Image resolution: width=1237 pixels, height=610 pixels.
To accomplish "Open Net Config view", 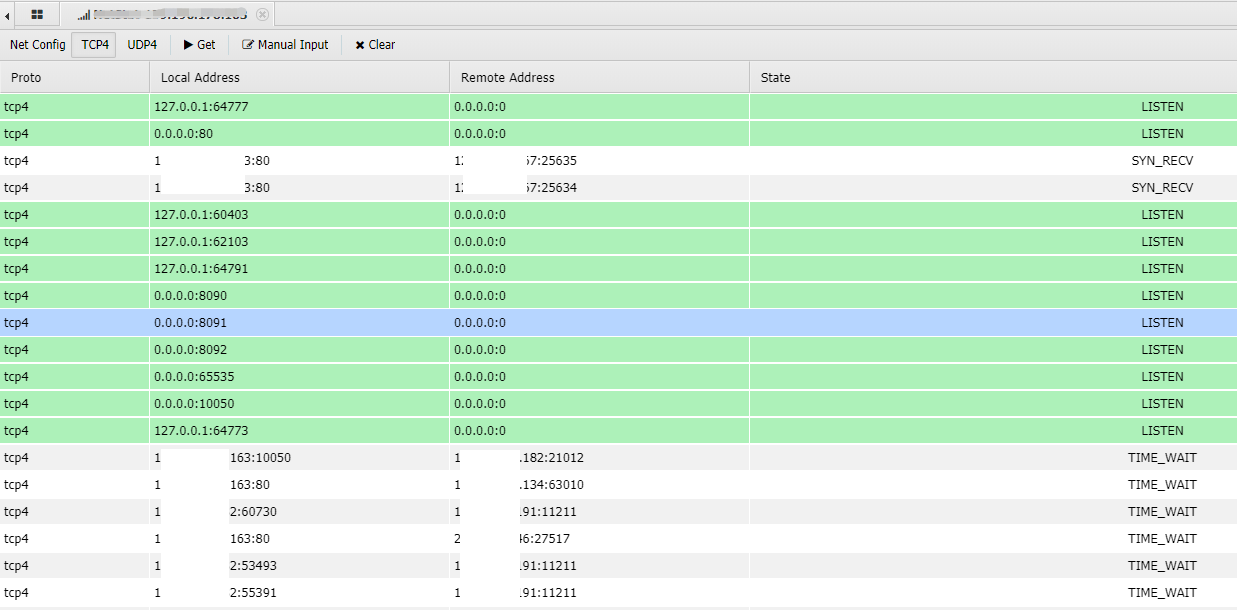I will pyautogui.click(x=37, y=45).
